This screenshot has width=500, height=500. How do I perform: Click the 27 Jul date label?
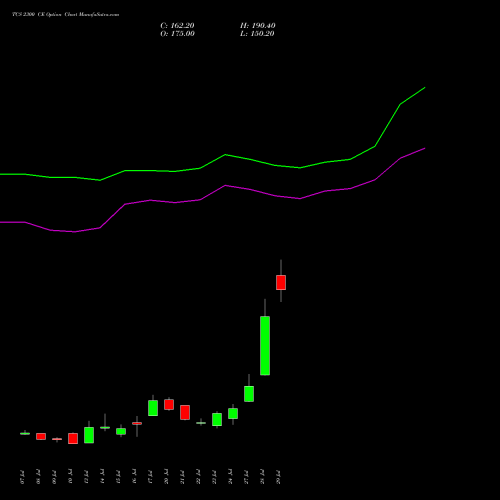tap(246, 477)
